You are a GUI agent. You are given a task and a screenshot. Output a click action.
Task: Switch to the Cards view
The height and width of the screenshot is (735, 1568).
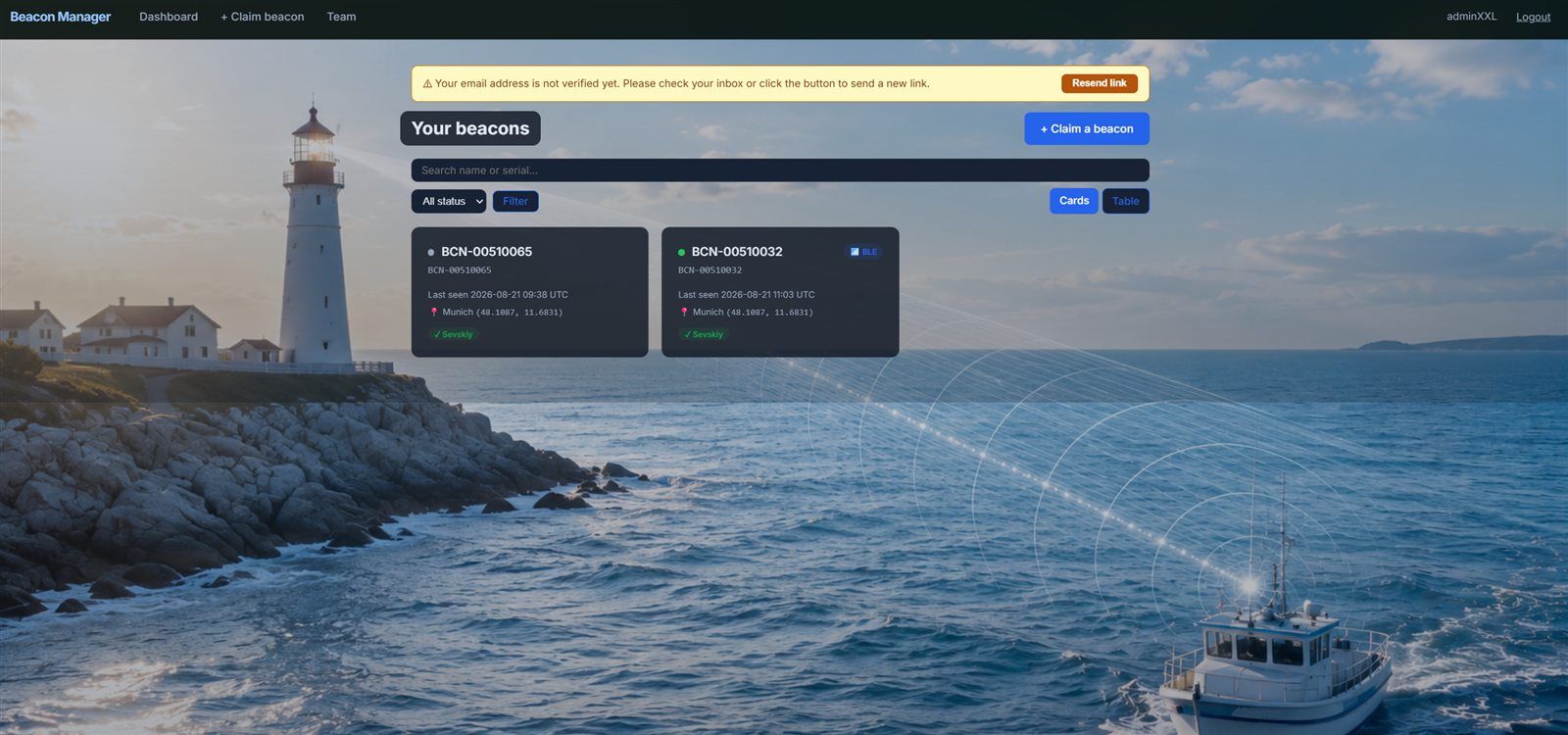[1074, 201]
